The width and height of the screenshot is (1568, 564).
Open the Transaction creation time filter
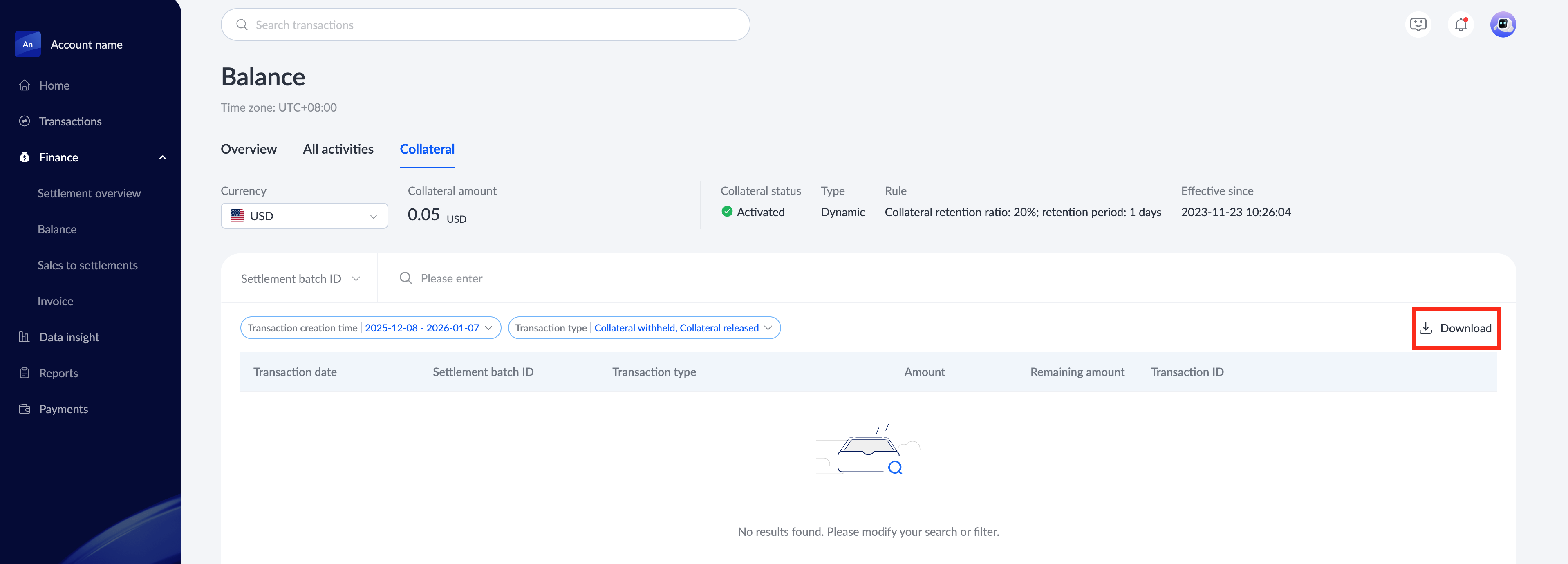pos(370,328)
